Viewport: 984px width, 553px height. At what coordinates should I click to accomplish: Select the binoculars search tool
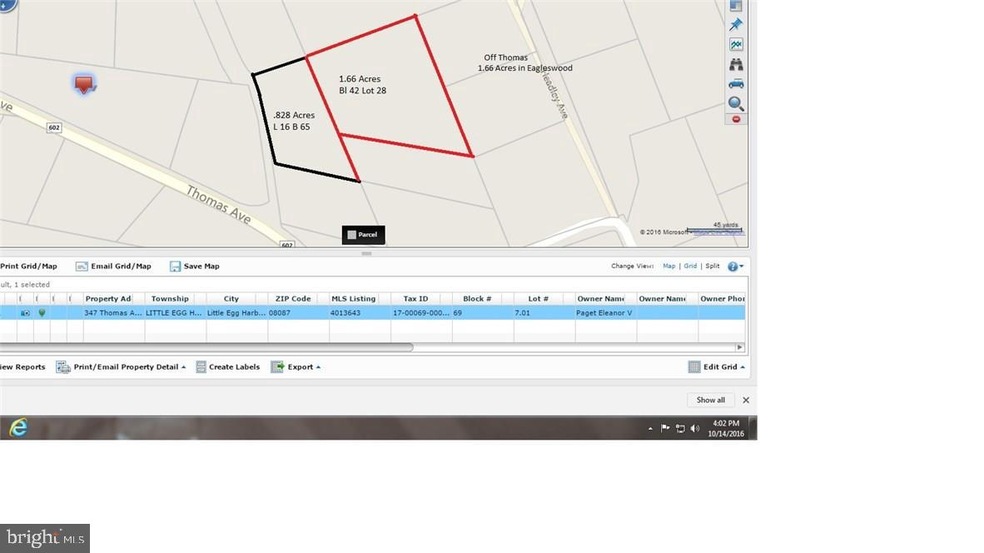click(x=736, y=65)
